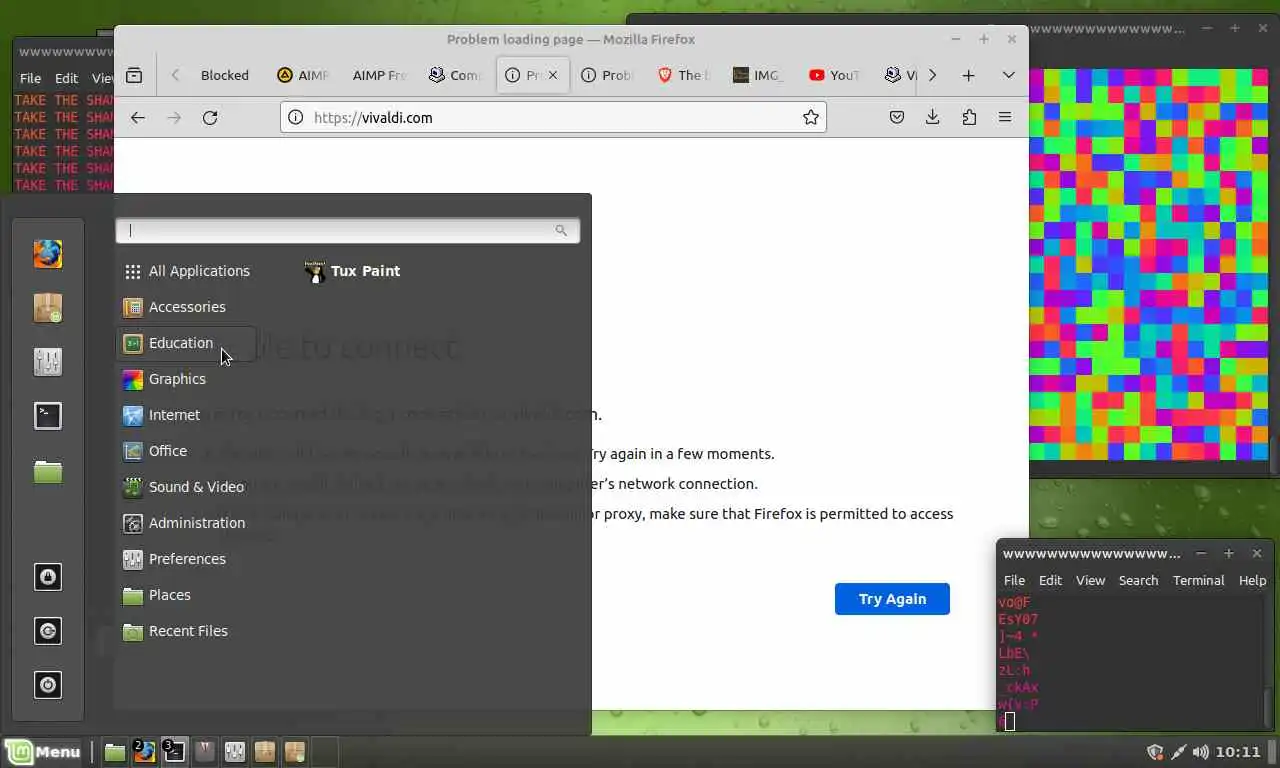
Task: Select the Accessories category
Action: point(186,307)
